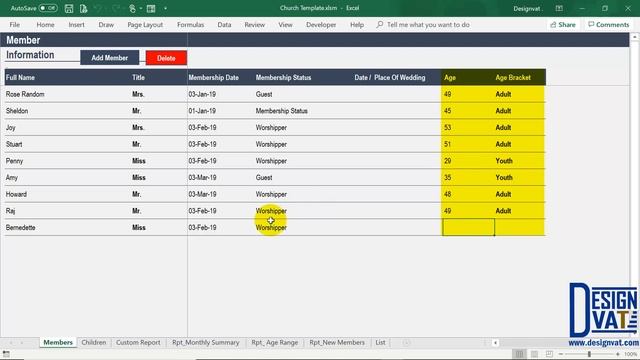This screenshot has width=640, height=360.
Task: Click the table form icon in quick access
Action: pos(151,8)
